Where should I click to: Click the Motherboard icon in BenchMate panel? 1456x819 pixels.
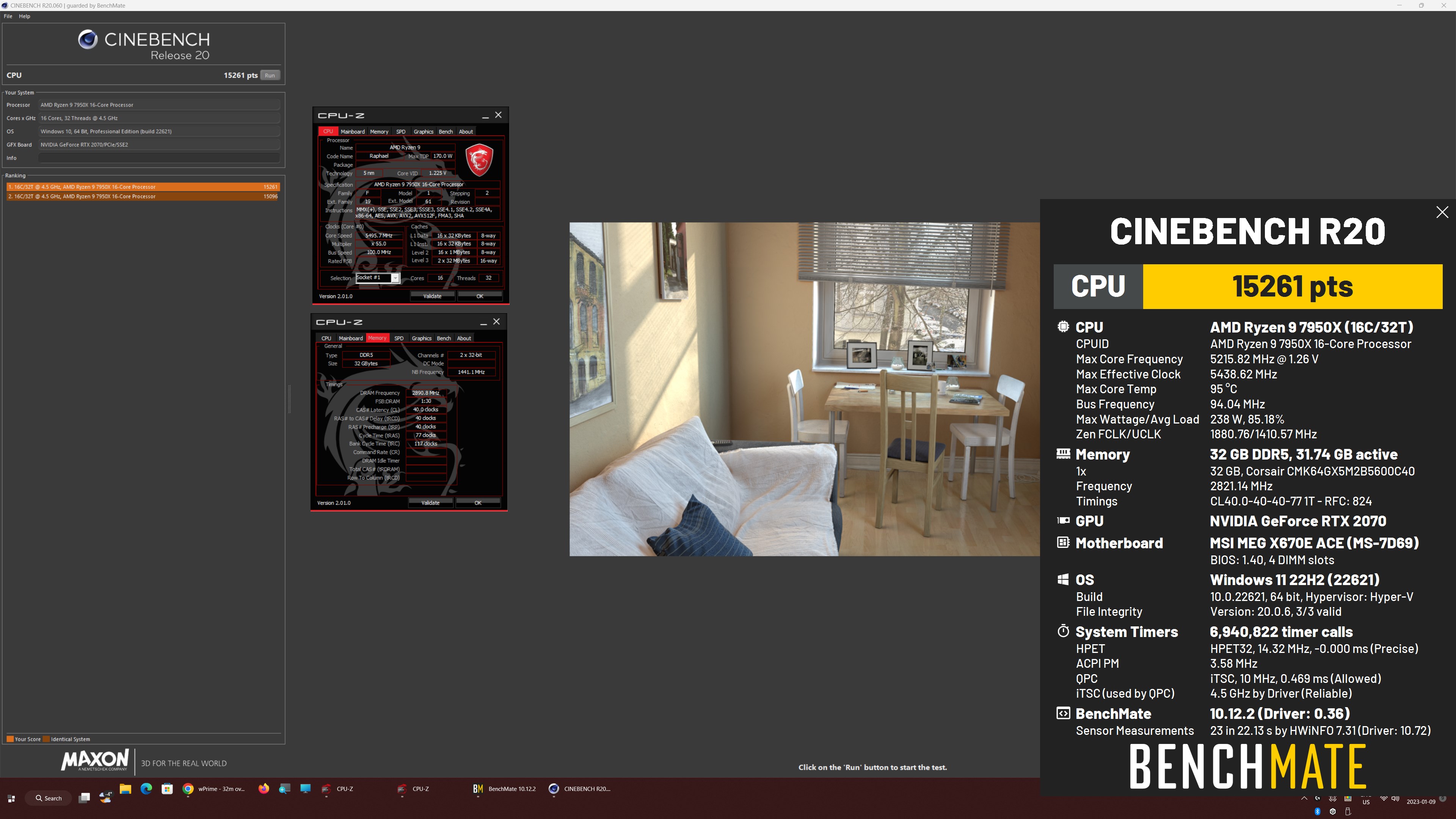(x=1063, y=543)
